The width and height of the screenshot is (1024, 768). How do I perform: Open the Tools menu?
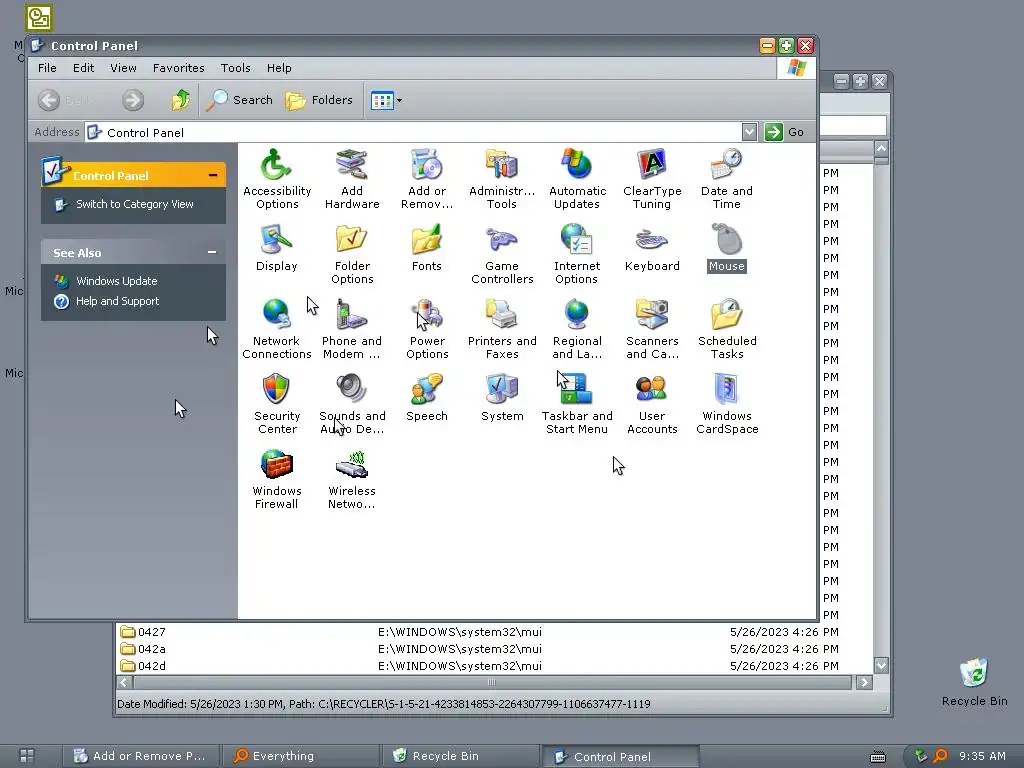pos(235,68)
